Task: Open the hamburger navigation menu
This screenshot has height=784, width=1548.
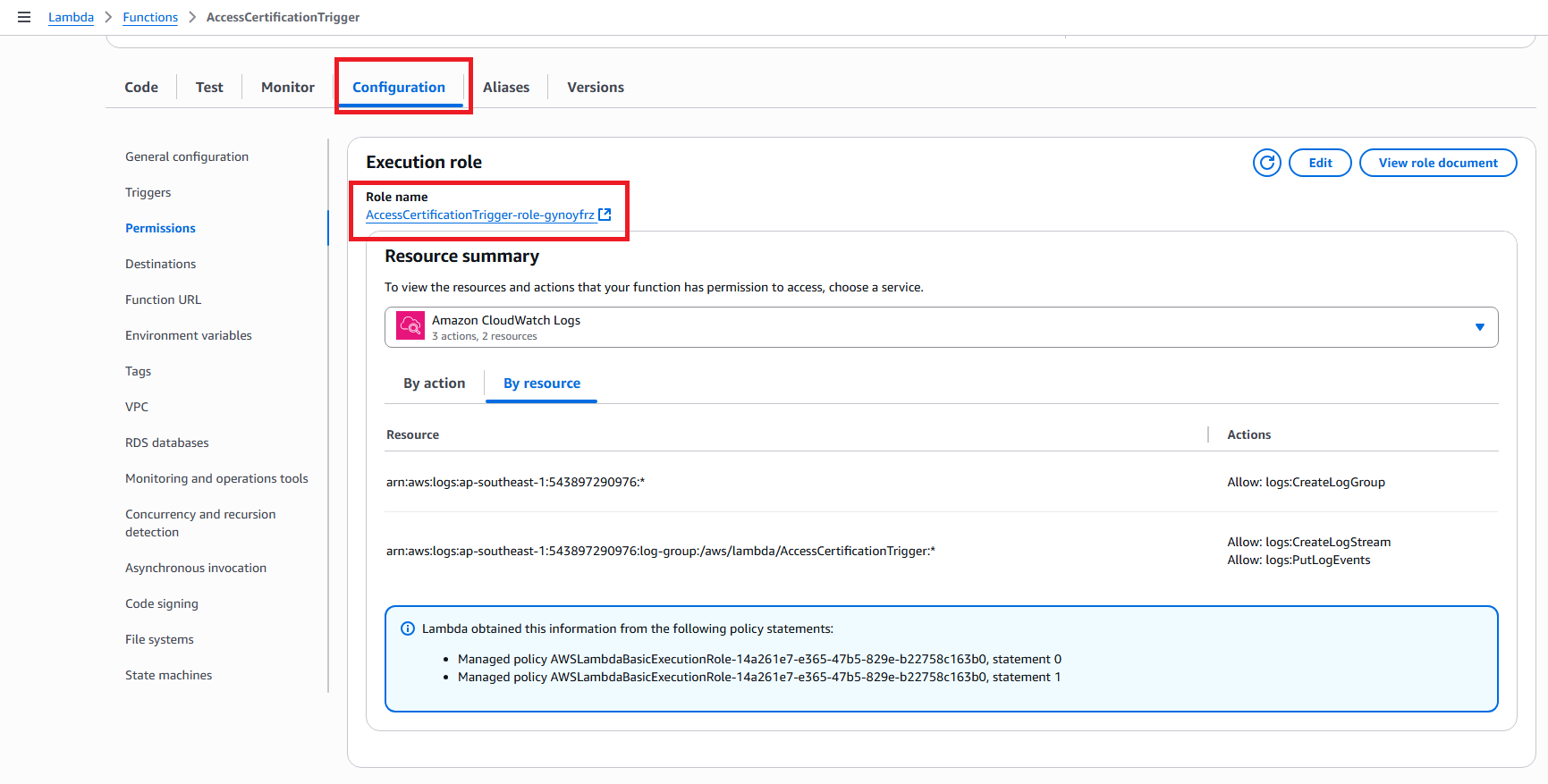Action: click(24, 17)
